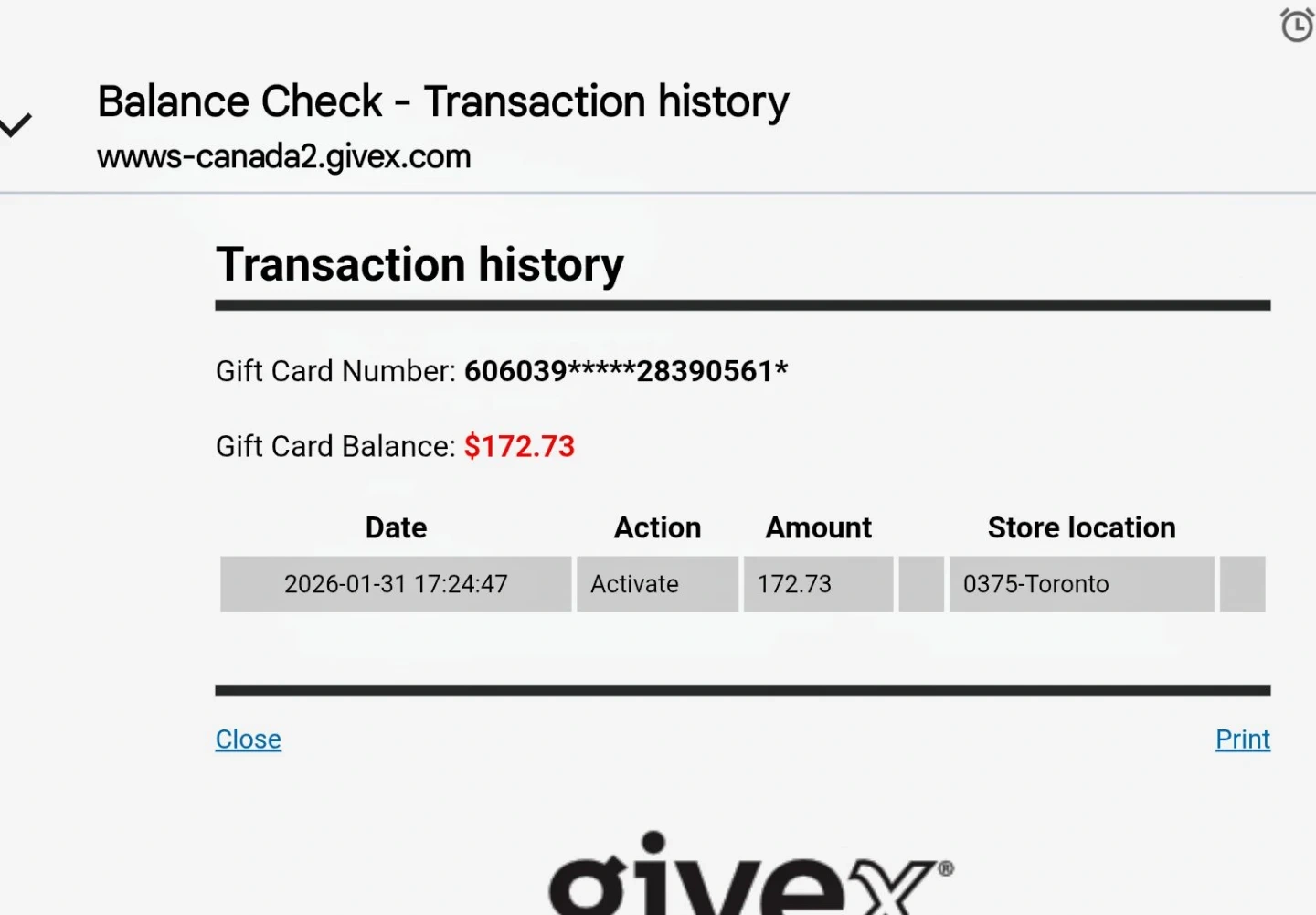Close the transaction history page
Image resolution: width=1316 pixels, height=915 pixels.
(x=248, y=739)
